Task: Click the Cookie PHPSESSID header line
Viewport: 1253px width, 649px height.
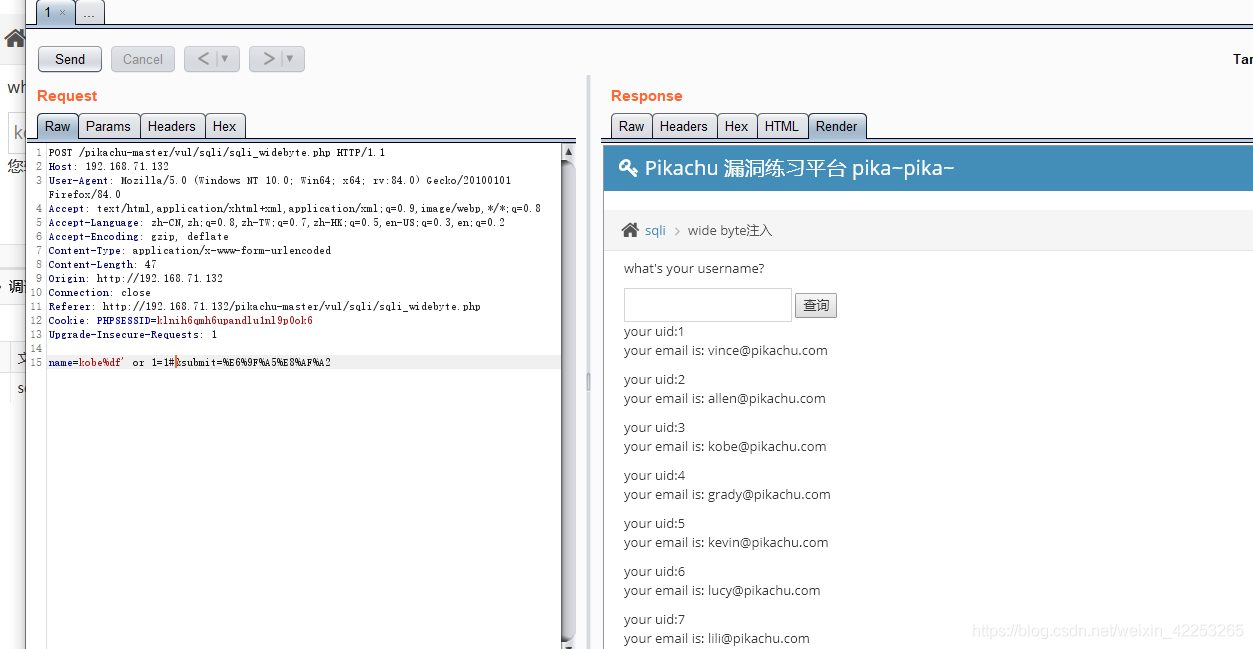Action: coord(180,321)
